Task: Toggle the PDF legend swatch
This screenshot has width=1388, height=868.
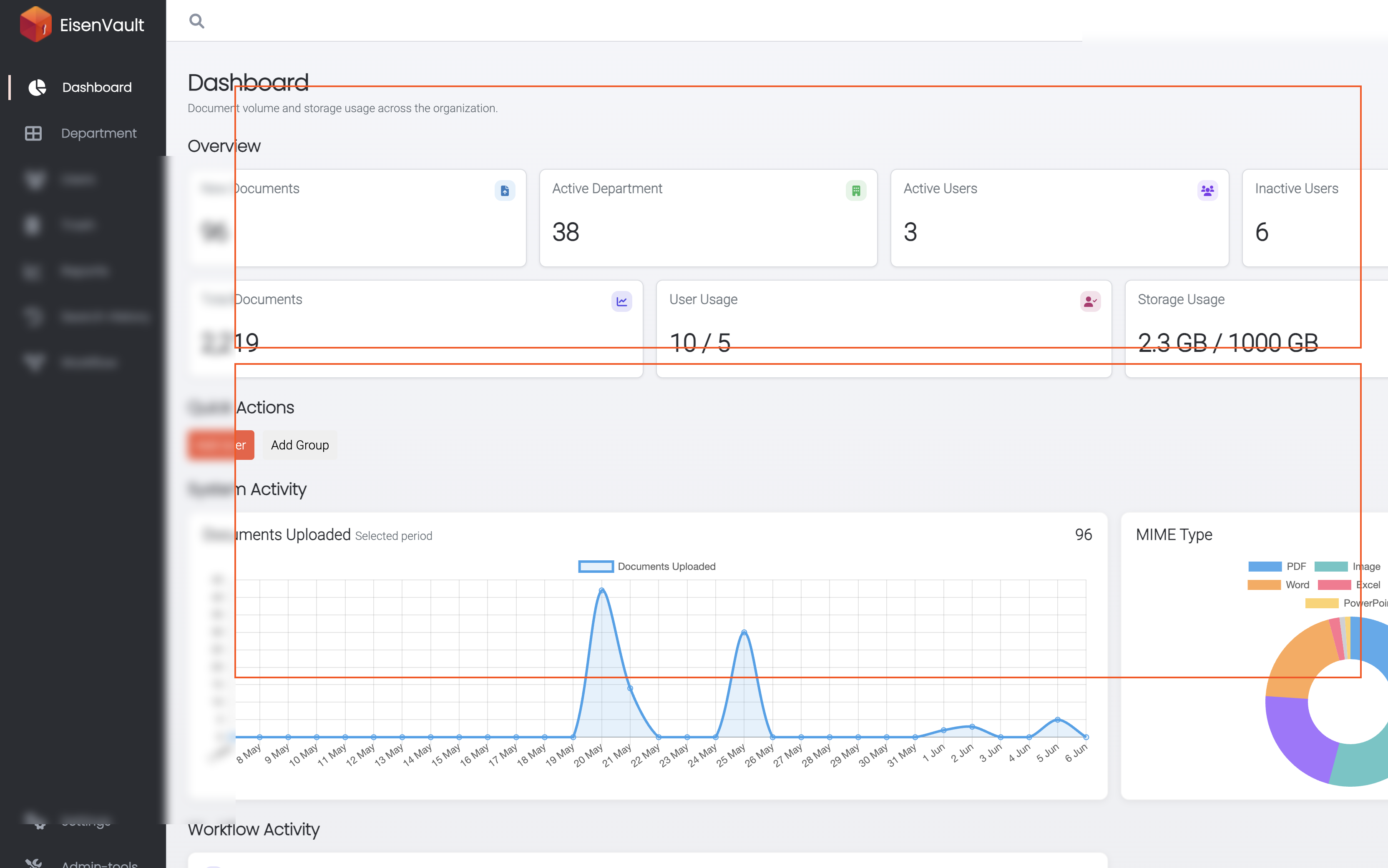Action: click(1265, 567)
